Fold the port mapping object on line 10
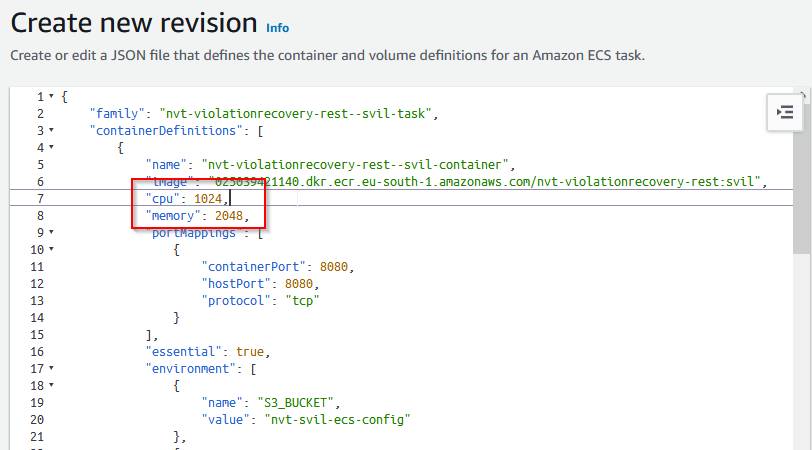812x450 pixels. coord(51,250)
